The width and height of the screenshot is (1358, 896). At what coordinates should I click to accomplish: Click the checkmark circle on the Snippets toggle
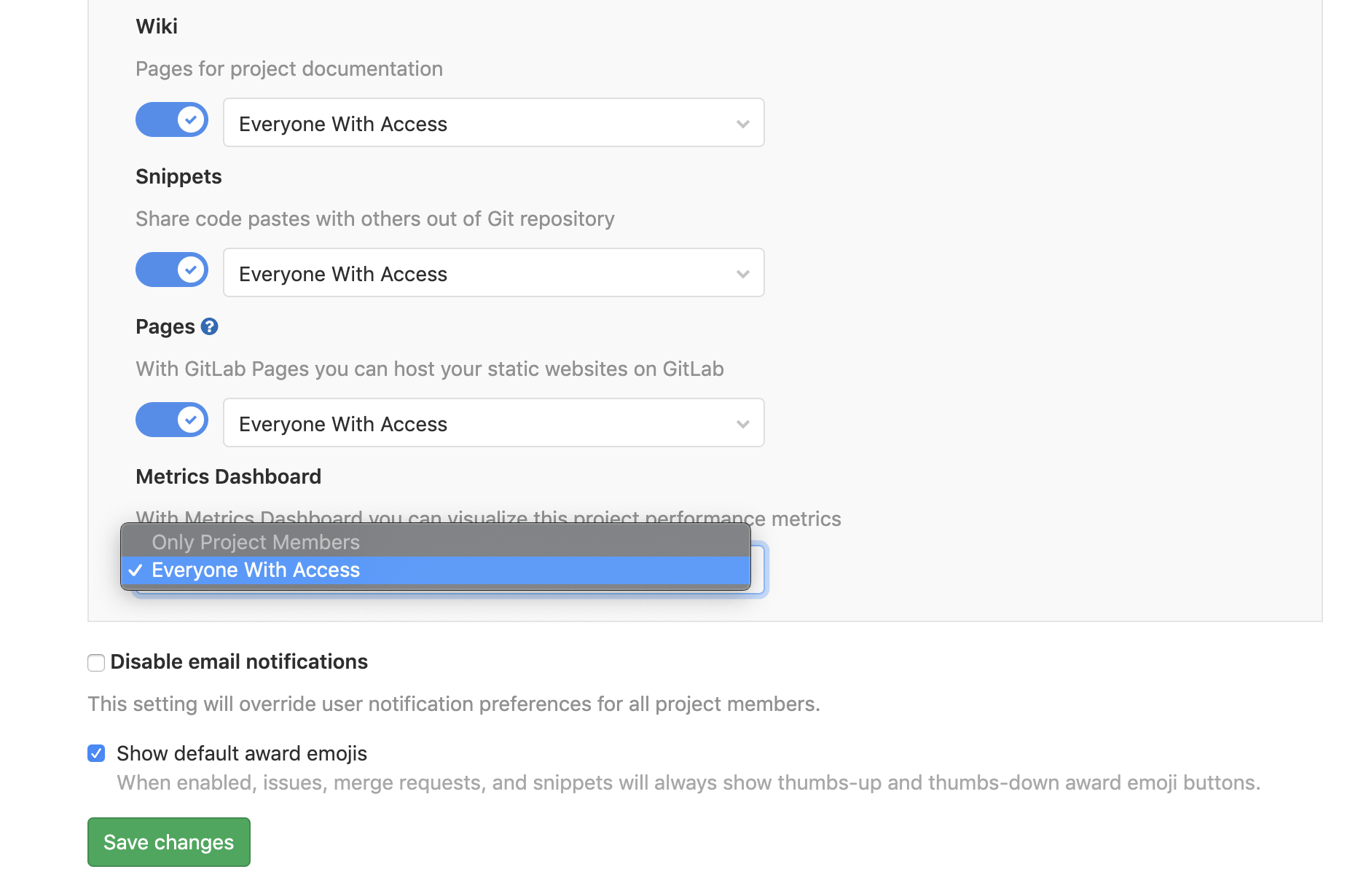(x=189, y=269)
